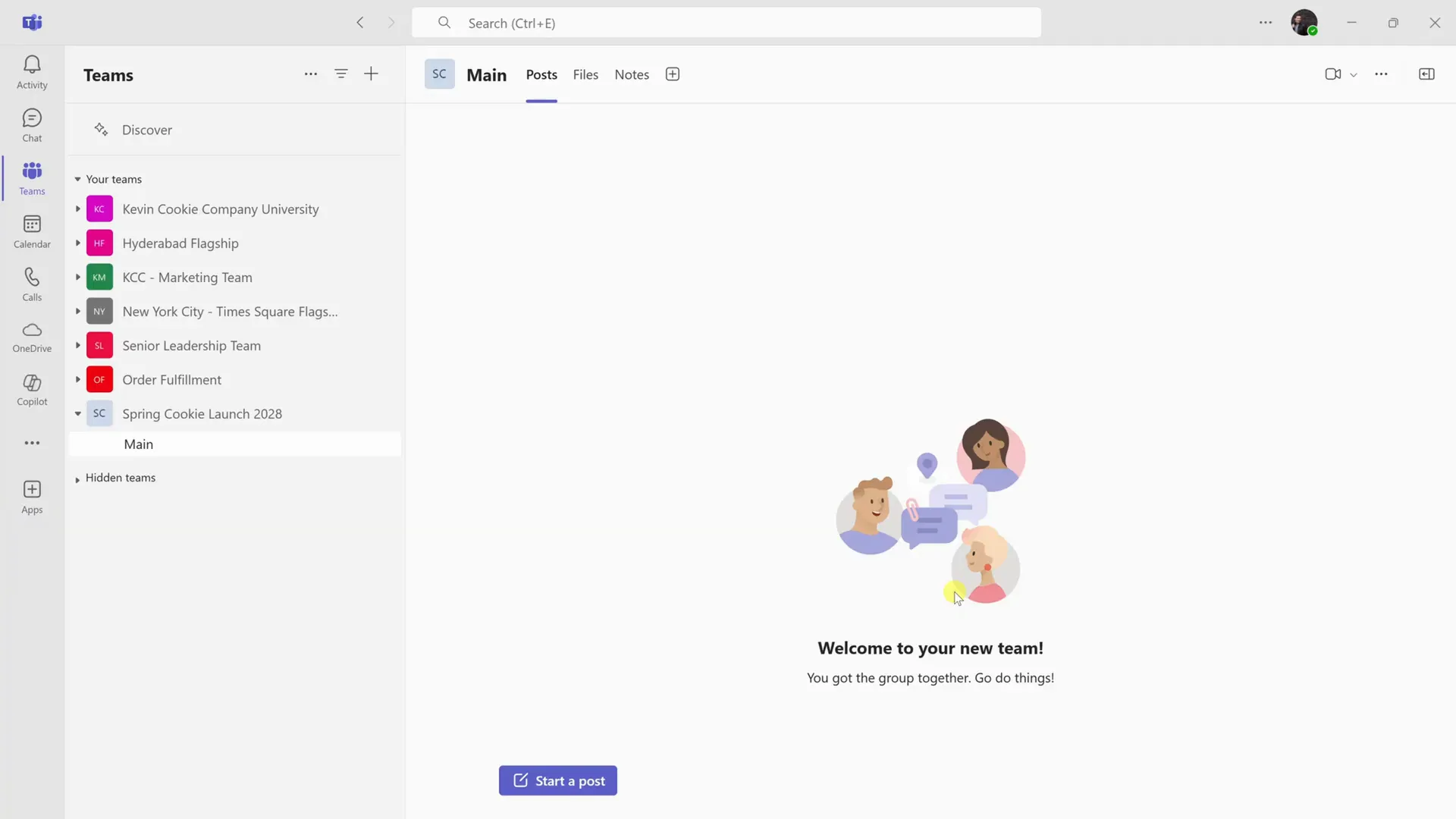The height and width of the screenshot is (819, 1456).
Task: Open the Calls app
Action: point(32,285)
